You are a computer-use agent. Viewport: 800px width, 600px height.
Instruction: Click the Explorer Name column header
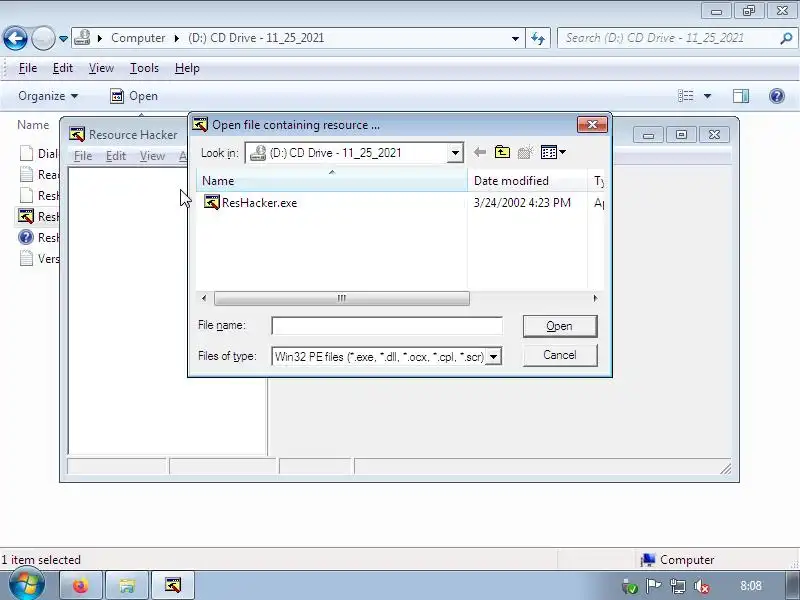click(33, 125)
